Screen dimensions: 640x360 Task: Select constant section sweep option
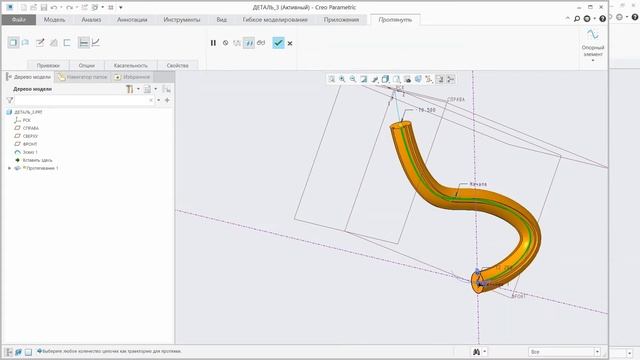[x=83, y=42]
